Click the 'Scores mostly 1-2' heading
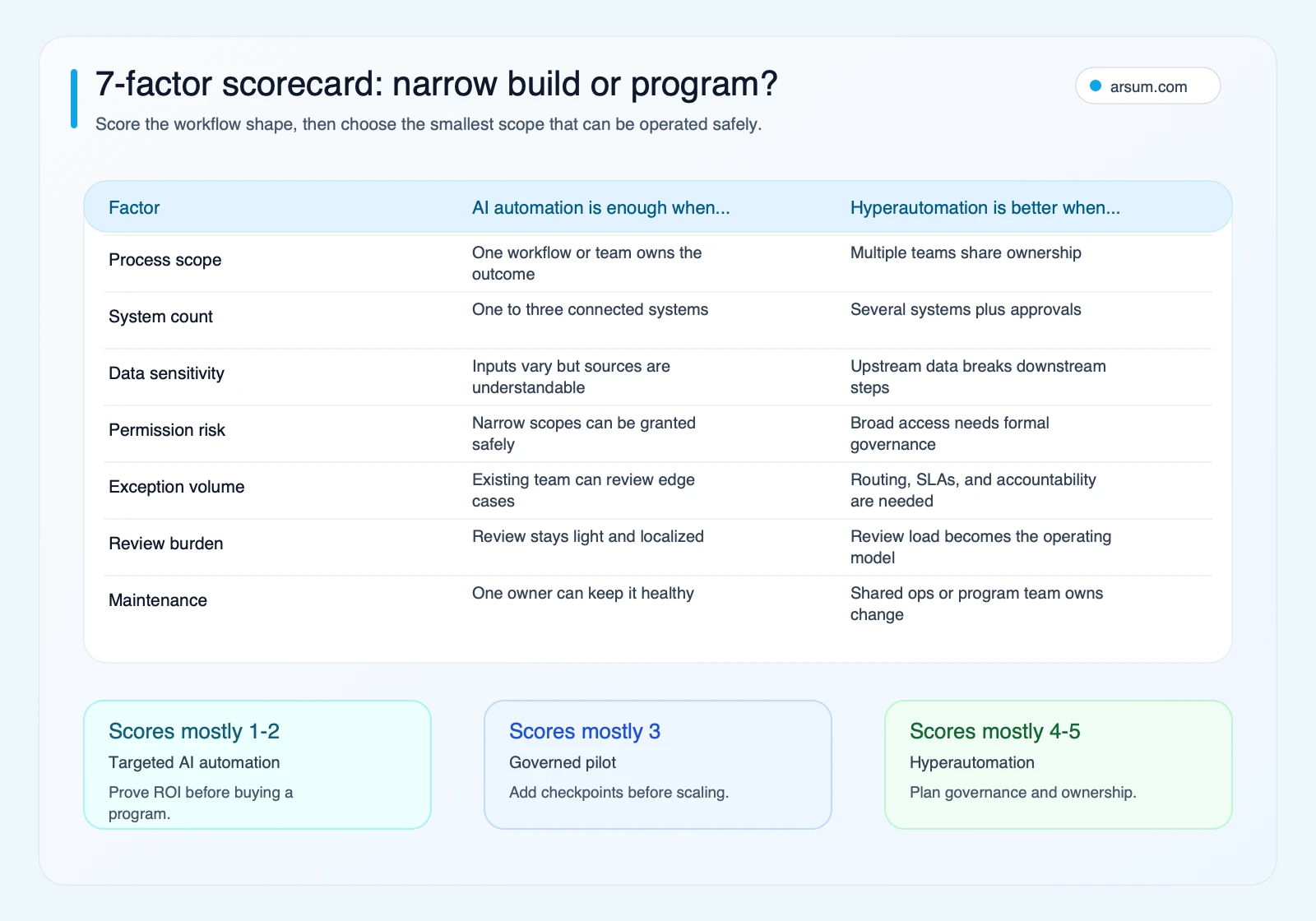Screen dimensions: 1316x921 [x=194, y=731]
